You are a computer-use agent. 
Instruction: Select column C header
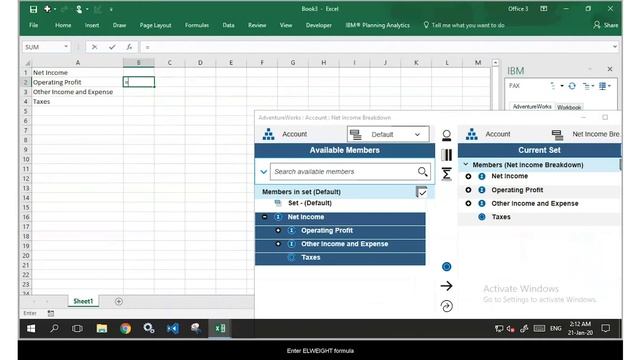tap(169, 62)
